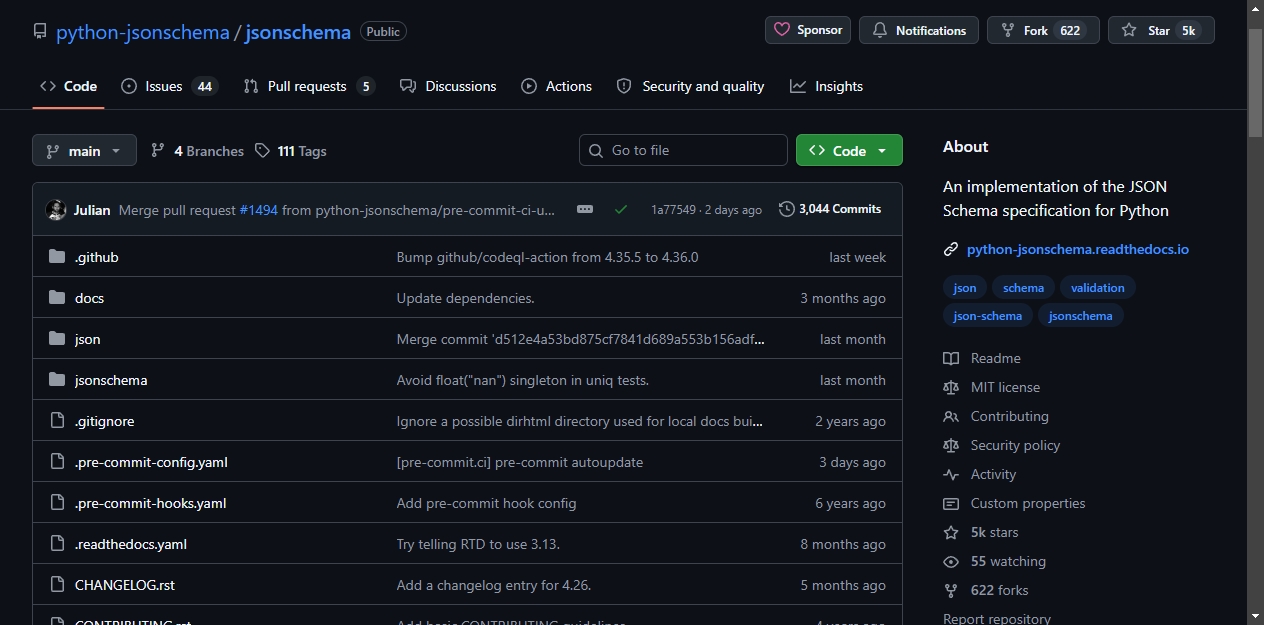Screen dimensions: 1264x625
Task: Click the scale icon next to MIT license
Action: tap(951, 387)
